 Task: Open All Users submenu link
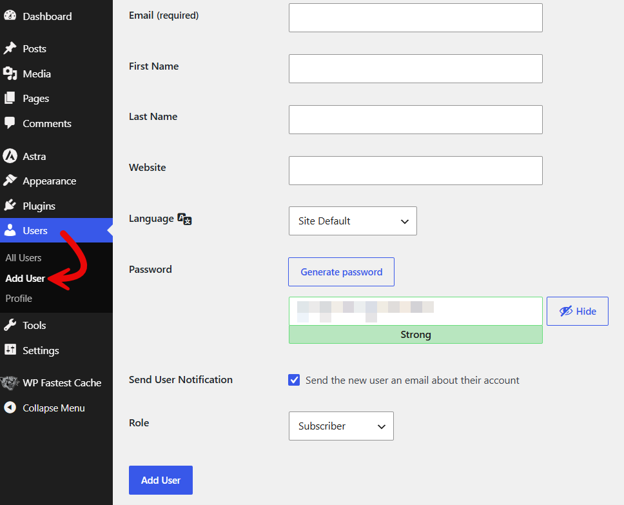pyautogui.click(x=23, y=258)
